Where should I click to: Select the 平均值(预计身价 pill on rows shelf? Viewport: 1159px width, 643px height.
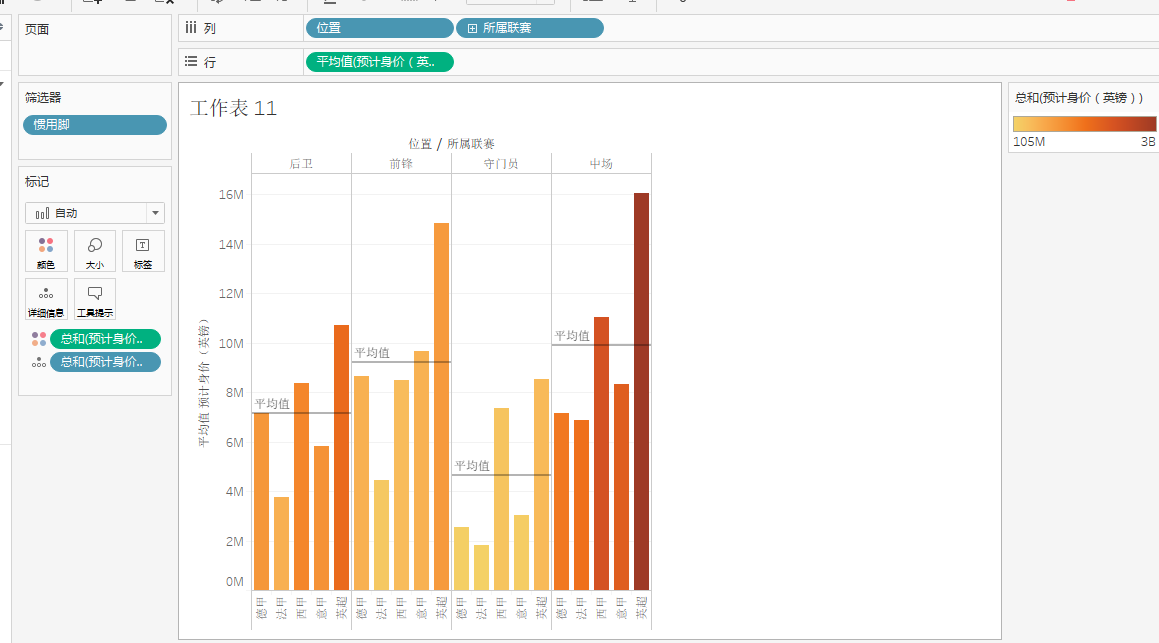[379, 62]
